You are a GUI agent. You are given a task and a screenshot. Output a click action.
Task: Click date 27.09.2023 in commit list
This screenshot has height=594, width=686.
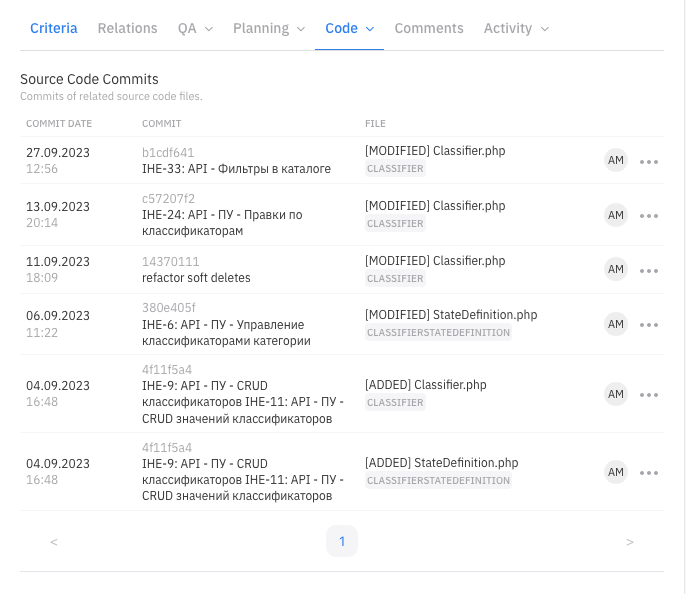click(58, 153)
